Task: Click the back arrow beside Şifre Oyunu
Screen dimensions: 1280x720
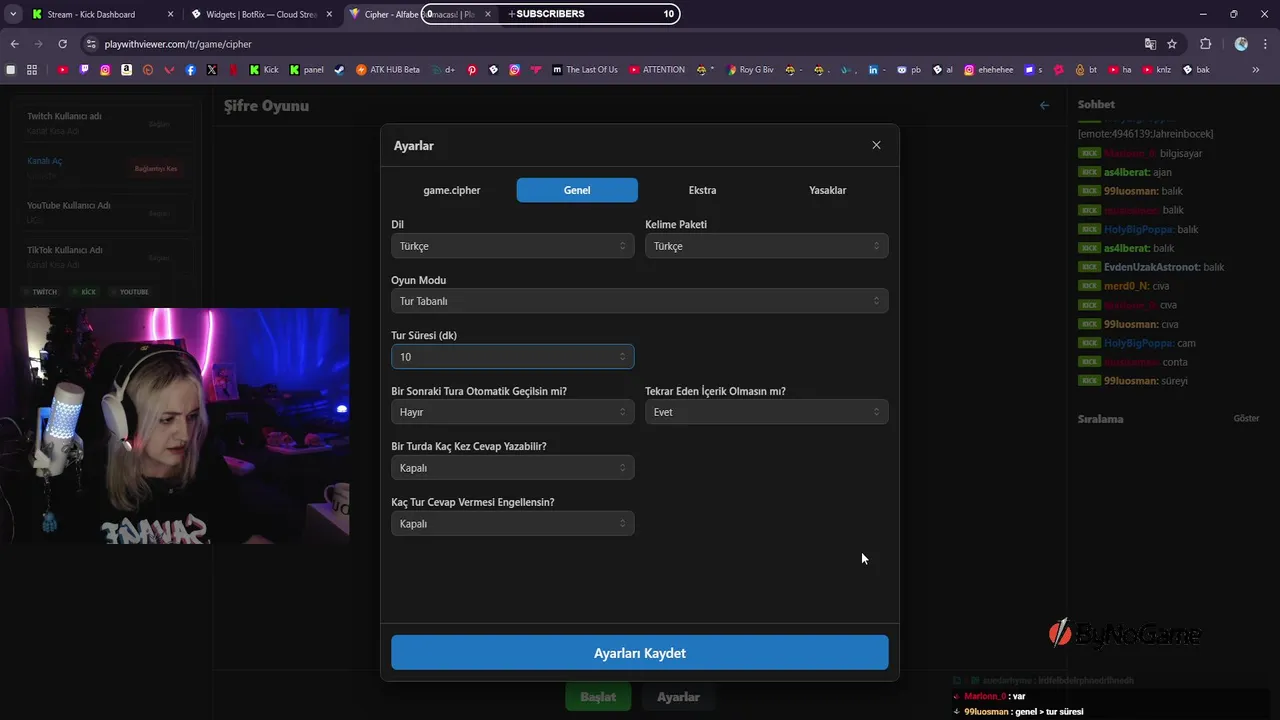Action: (x=1044, y=105)
